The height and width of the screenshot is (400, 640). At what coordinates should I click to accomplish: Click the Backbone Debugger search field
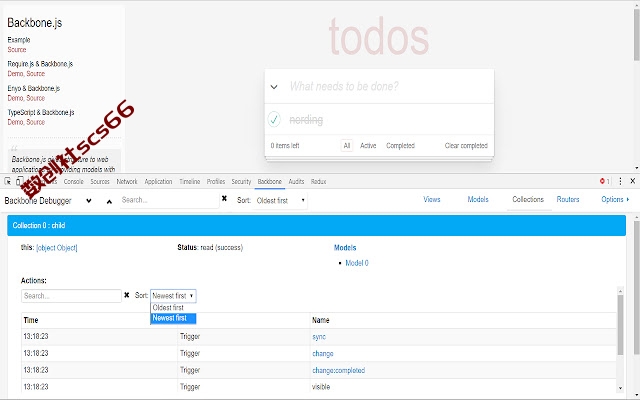click(169, 200)
